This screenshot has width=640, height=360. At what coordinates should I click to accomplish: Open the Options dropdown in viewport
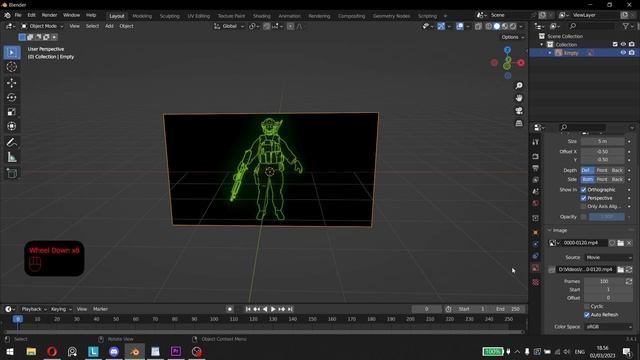[x=512, y=37]
